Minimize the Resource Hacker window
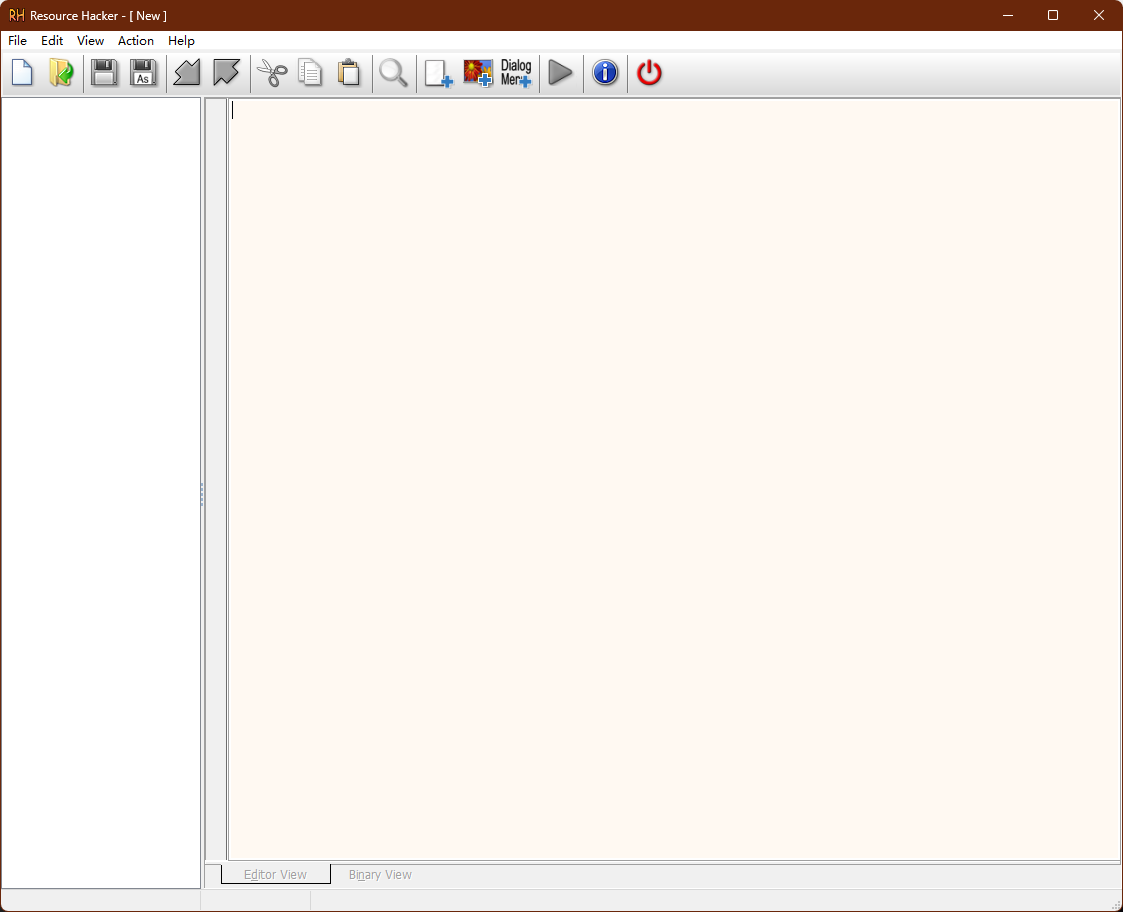The image size is (1123, 912). tap(1008, 15)
